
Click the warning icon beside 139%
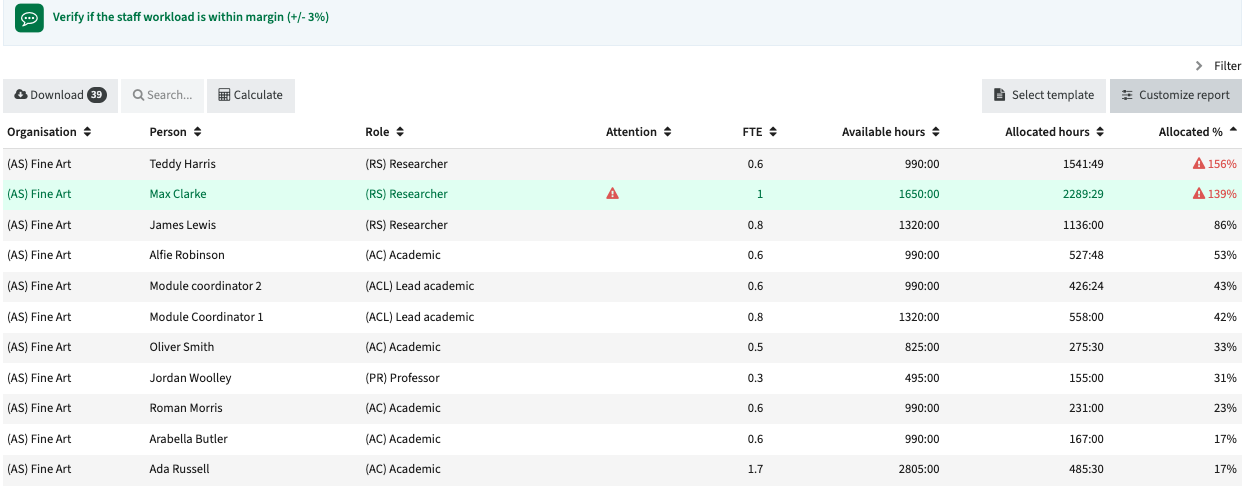click(x=1199, y=194)
